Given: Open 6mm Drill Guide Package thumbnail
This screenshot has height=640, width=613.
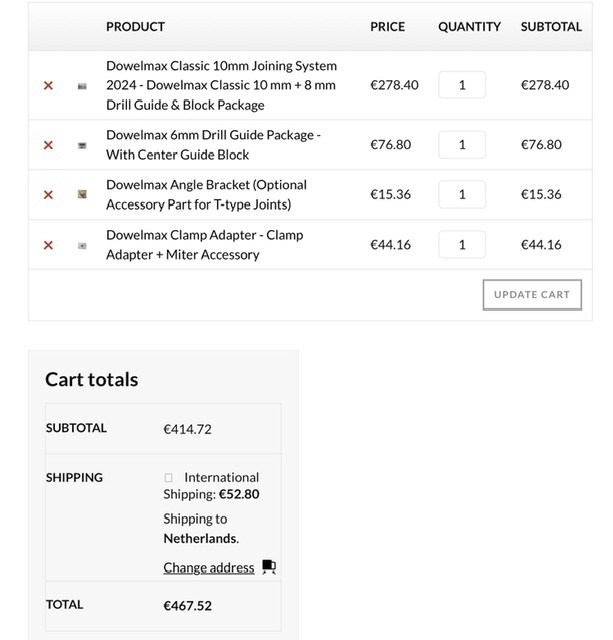Looking at the screenshot, I should coord(82,145).
